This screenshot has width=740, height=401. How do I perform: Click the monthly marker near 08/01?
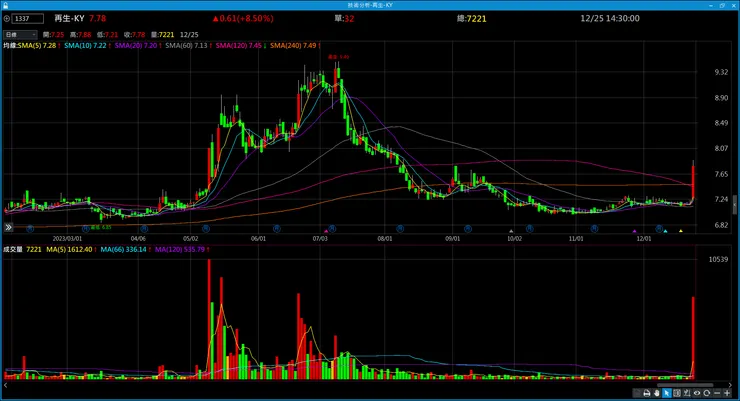(x=400, y=228)
